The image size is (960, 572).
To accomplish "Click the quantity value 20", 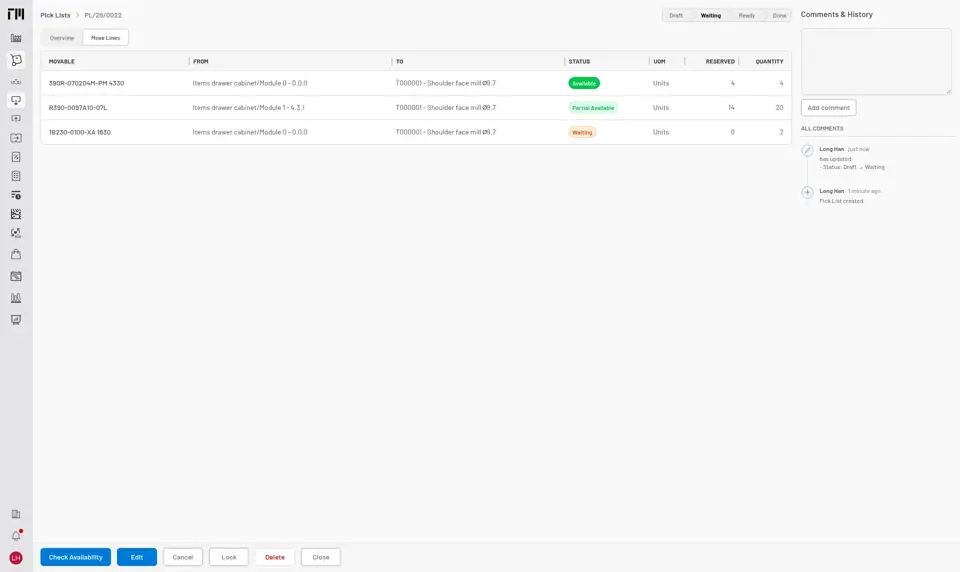I will (779, 108).
